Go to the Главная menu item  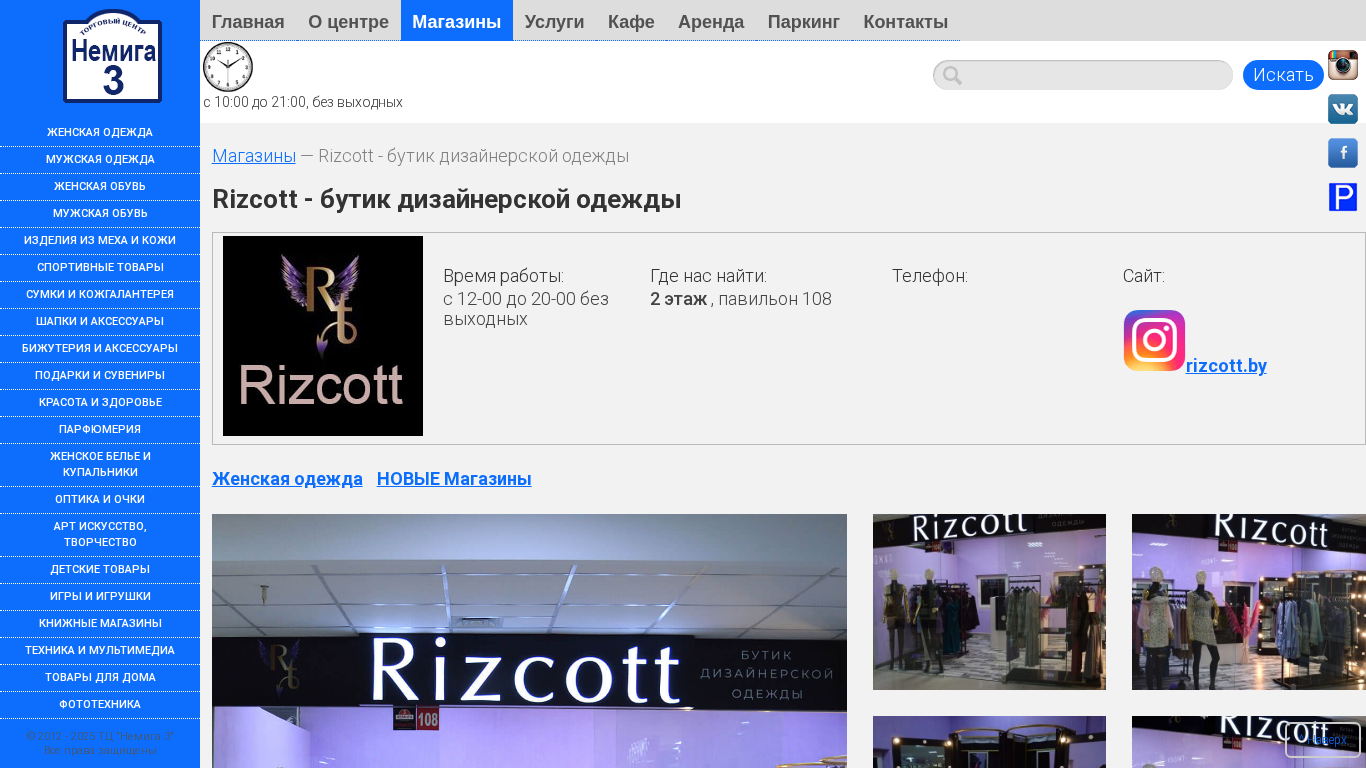point(248,21)
